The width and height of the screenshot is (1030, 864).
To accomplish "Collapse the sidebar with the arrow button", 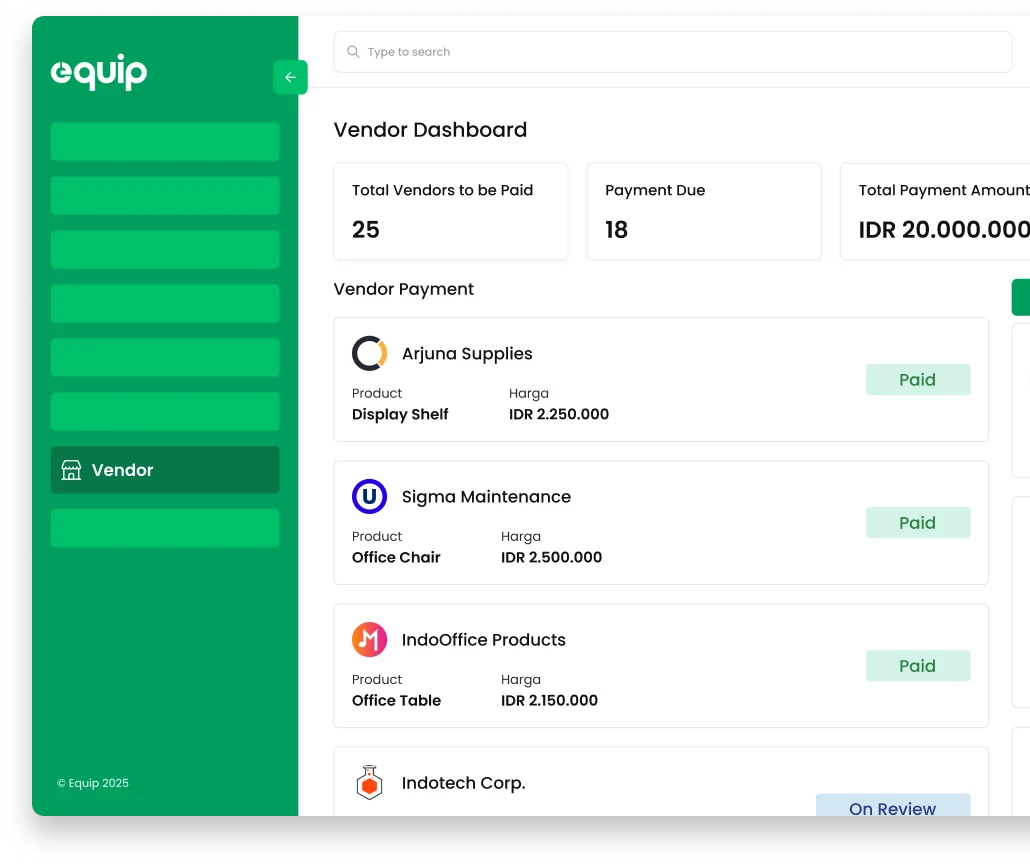I will tap(290, 77).
